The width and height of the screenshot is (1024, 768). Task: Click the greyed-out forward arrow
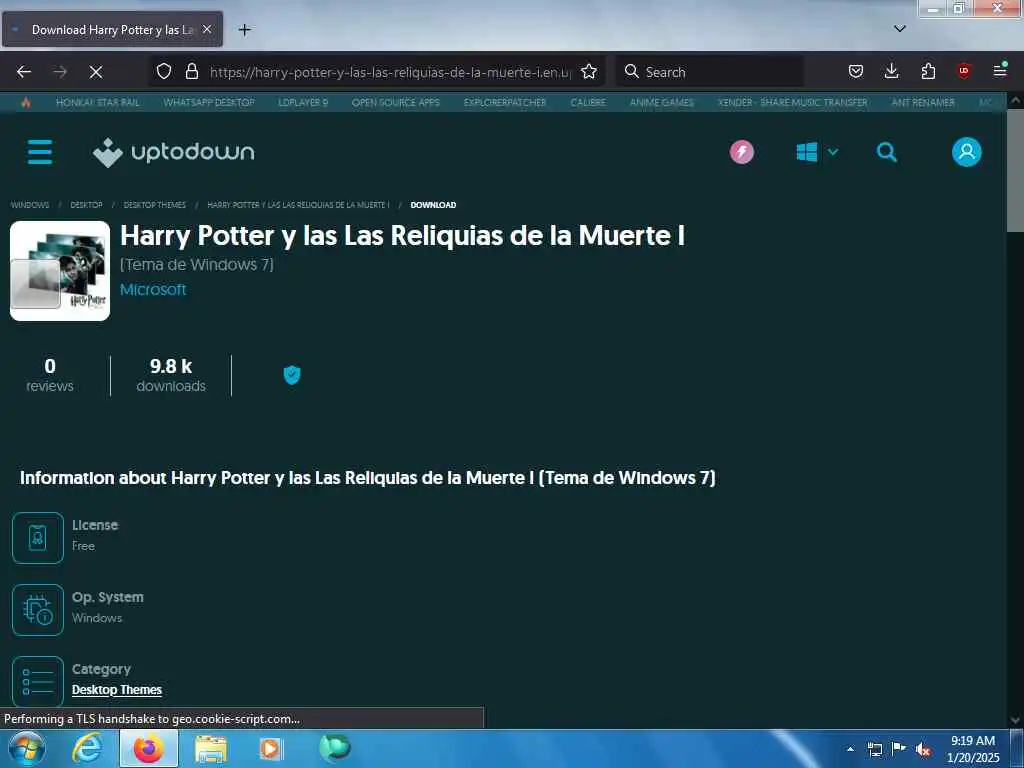tap(60, 72)
